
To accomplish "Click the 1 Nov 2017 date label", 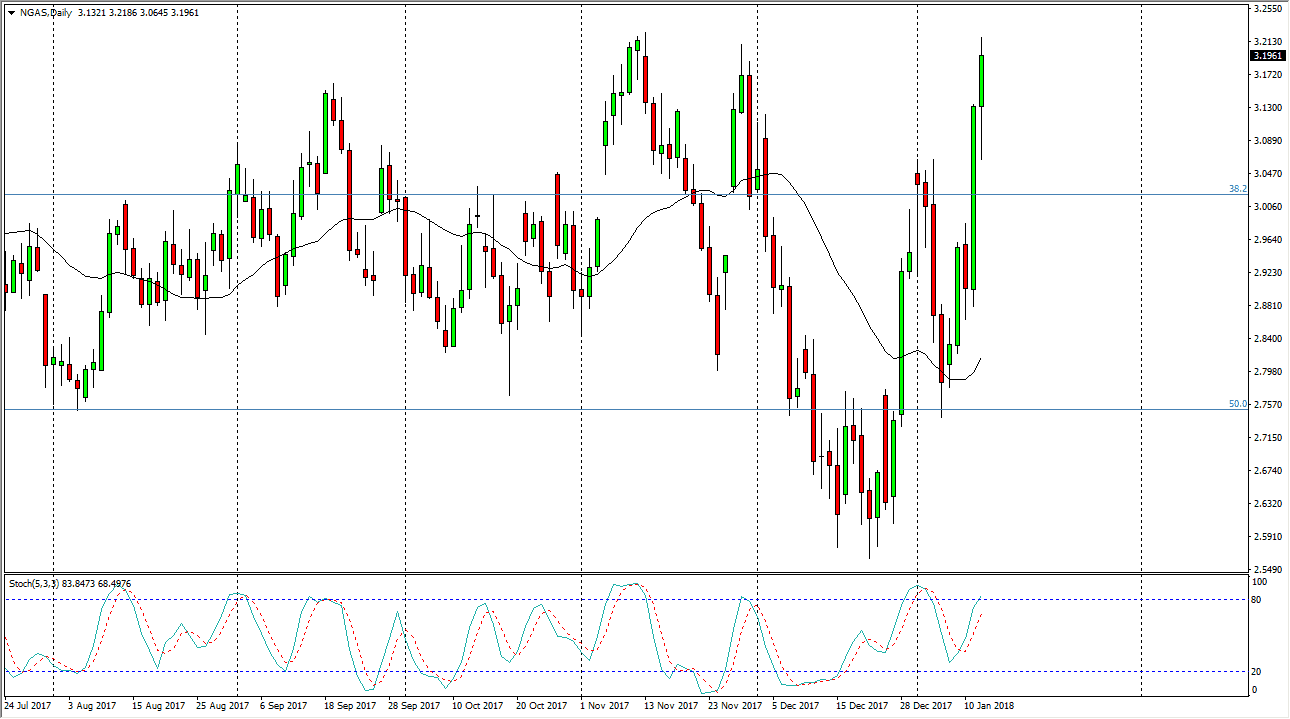I will pos(604,706).
